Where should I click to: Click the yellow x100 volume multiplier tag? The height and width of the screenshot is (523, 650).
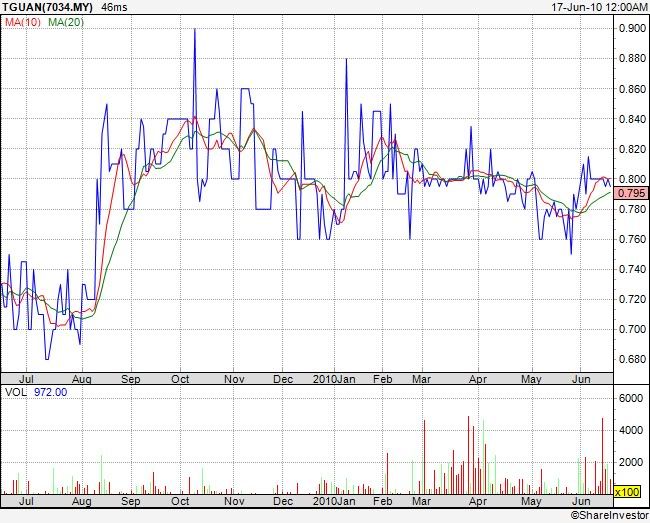pyautogui.click(x=627, y=492)
